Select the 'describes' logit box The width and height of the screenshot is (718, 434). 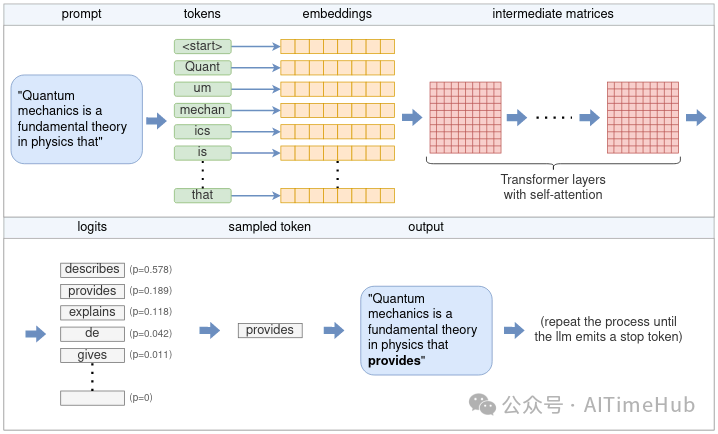click(92, 270)
